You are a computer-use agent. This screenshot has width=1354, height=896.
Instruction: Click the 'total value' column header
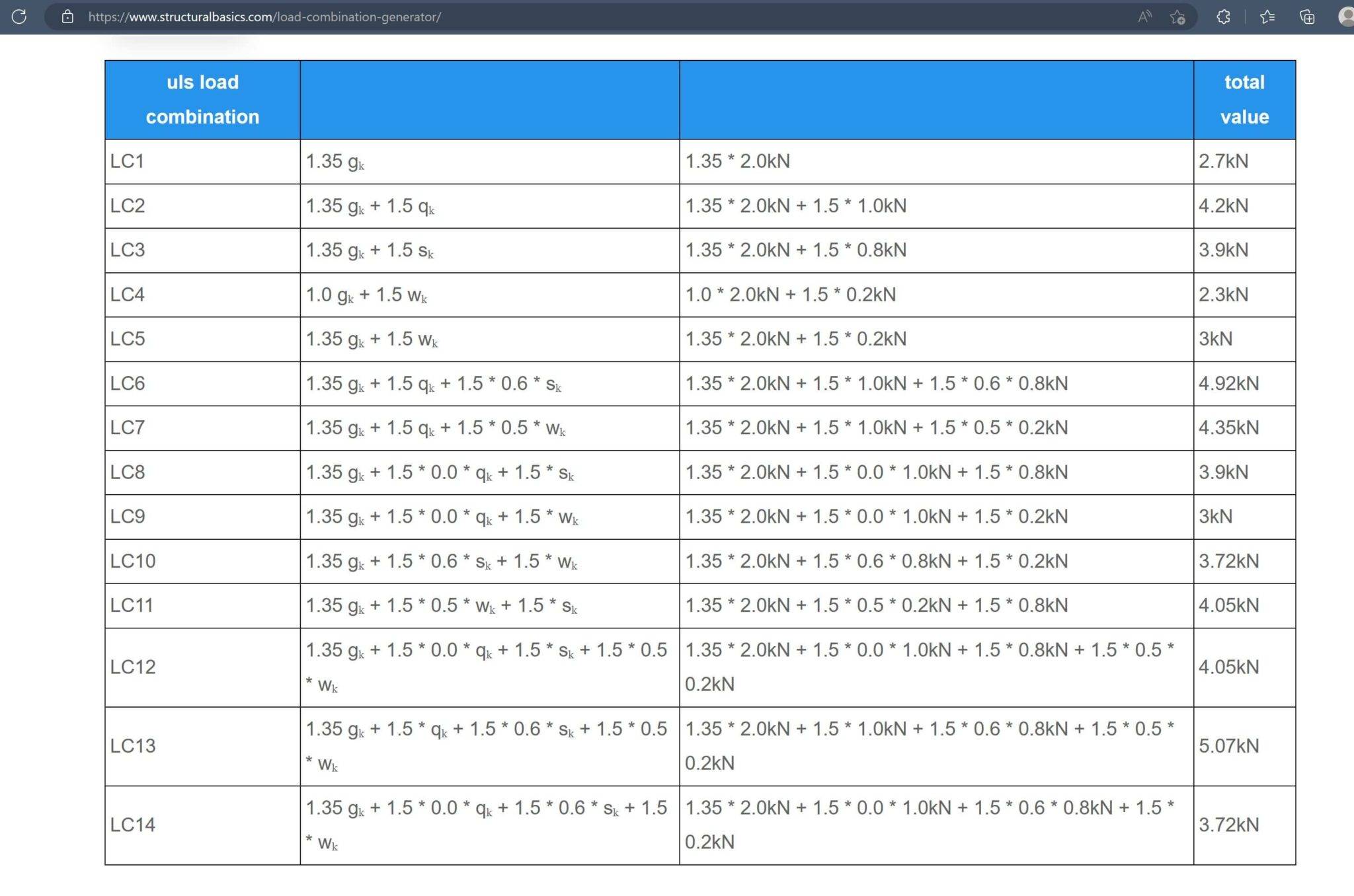[x=1244, y=99]
